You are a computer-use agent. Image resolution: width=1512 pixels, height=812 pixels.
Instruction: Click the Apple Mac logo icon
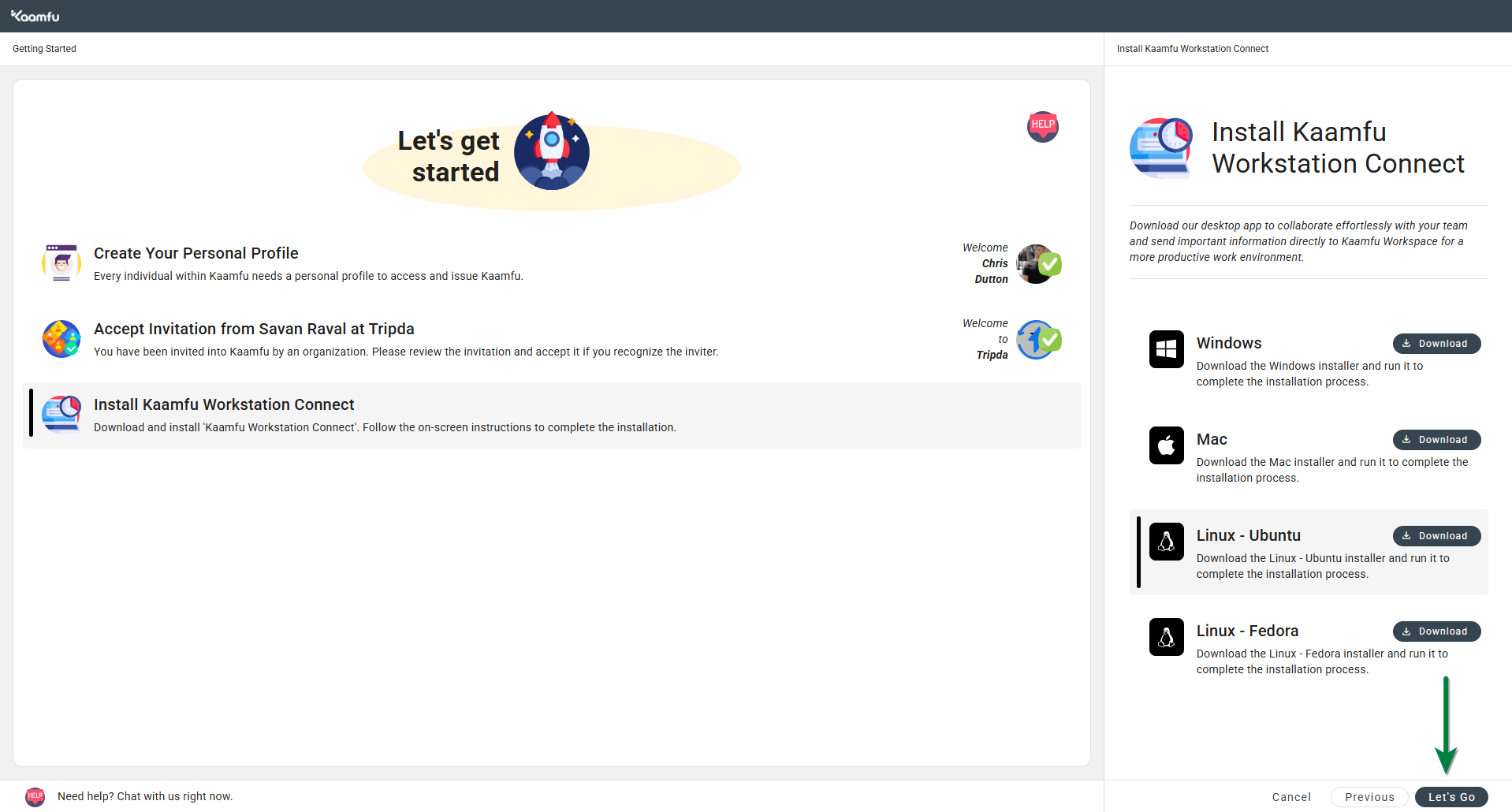coord(1166,445)
